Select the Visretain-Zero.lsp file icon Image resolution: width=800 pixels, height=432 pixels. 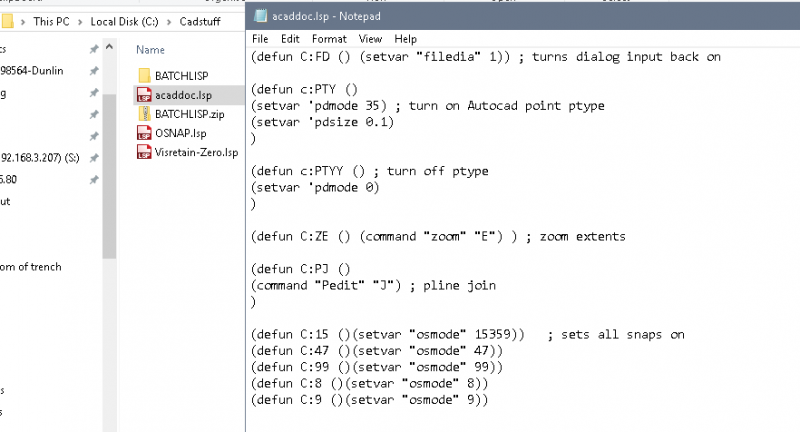(x=143, y=152)
